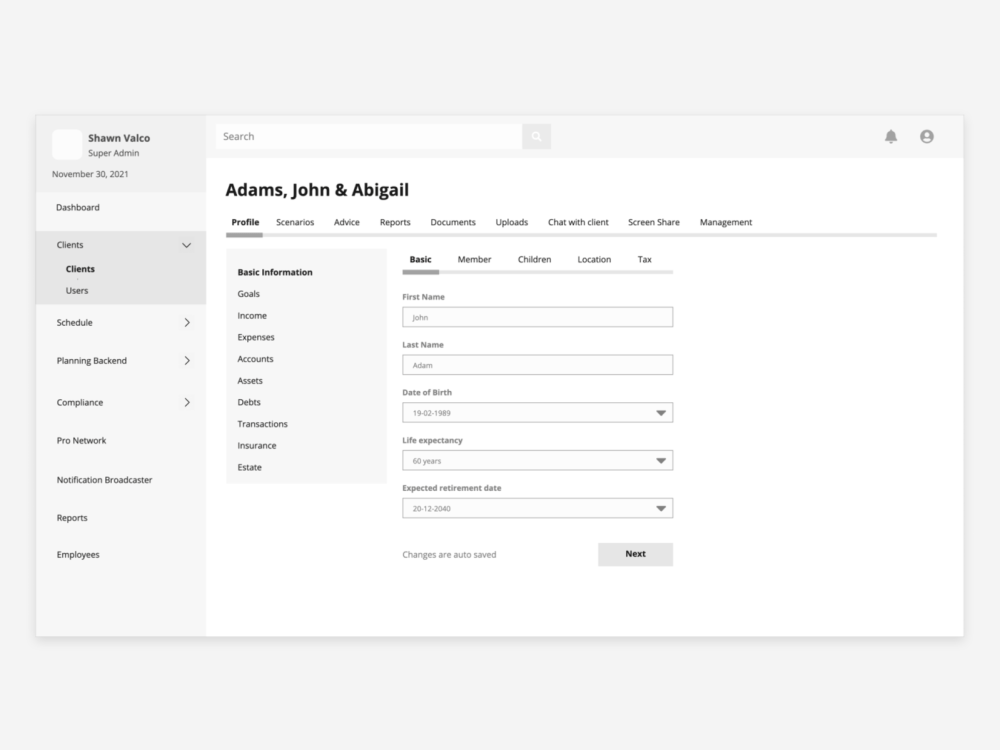Go to the Uploads tab

[511, 222]
